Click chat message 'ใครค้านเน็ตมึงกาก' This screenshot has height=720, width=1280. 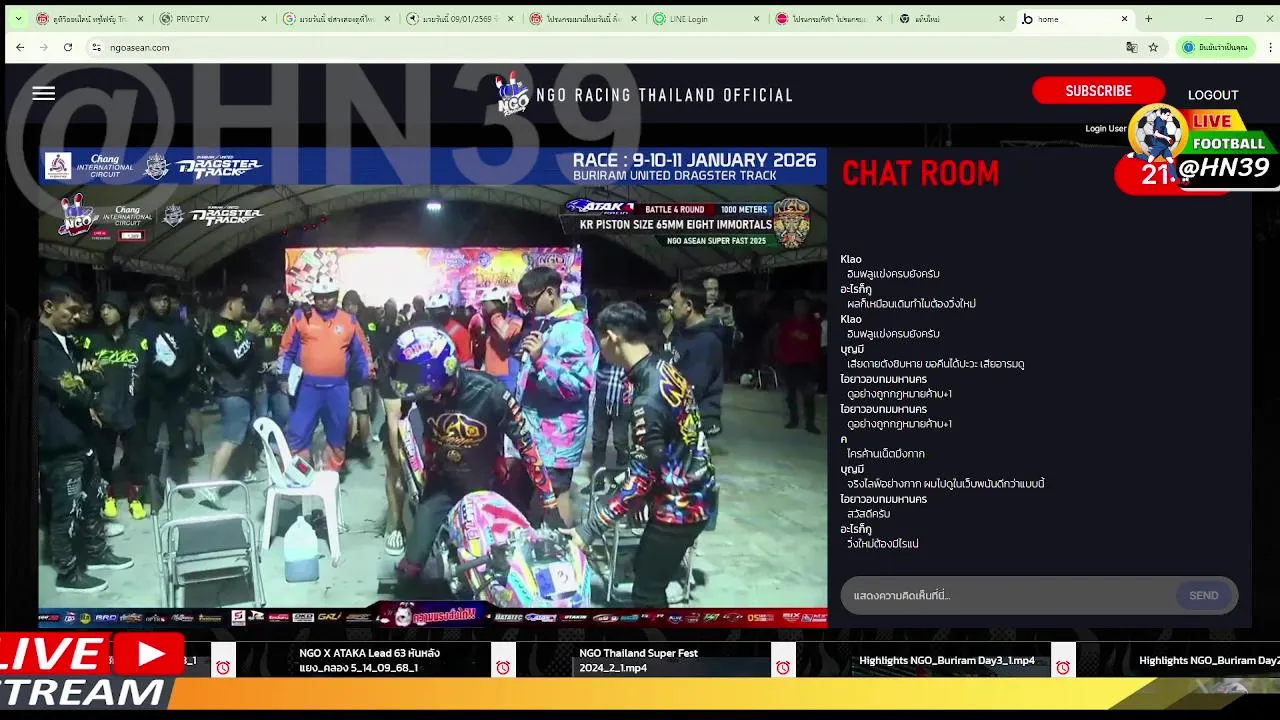(885, 454)
